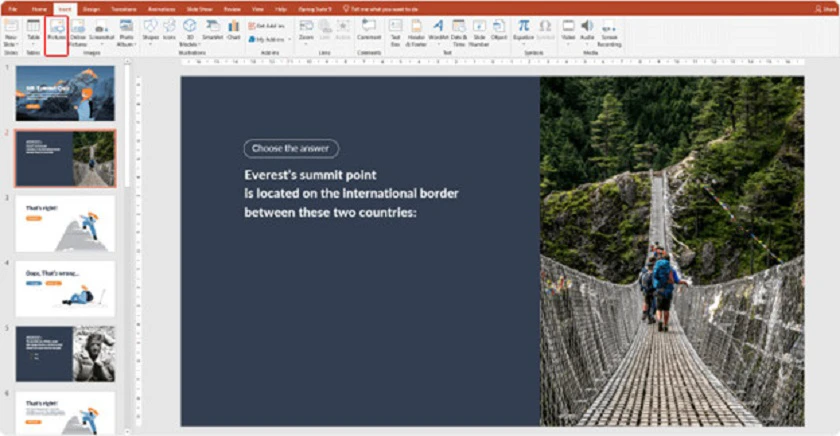Select slide 4 thumbnail "Oops, That's wrong"
840x436 pixels.
click(65, 289)
